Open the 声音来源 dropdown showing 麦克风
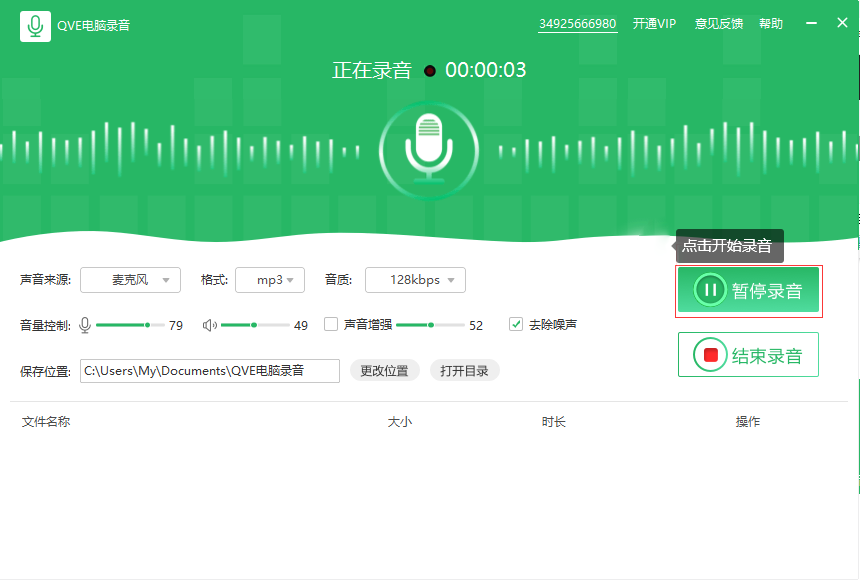The height and width of the screenshot is (580, 860). 130,280
